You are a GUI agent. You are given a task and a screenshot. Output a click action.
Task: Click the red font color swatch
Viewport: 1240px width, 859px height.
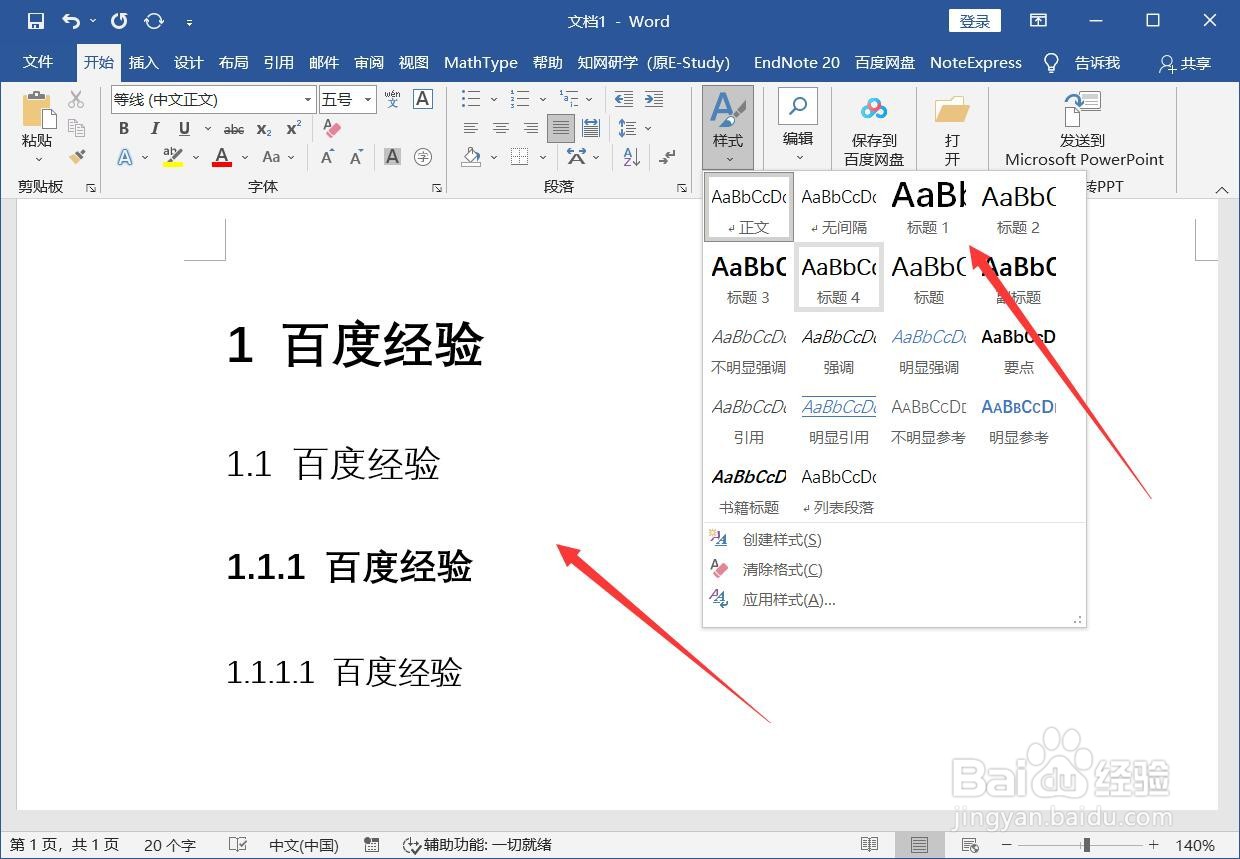[x=221, y=158]
